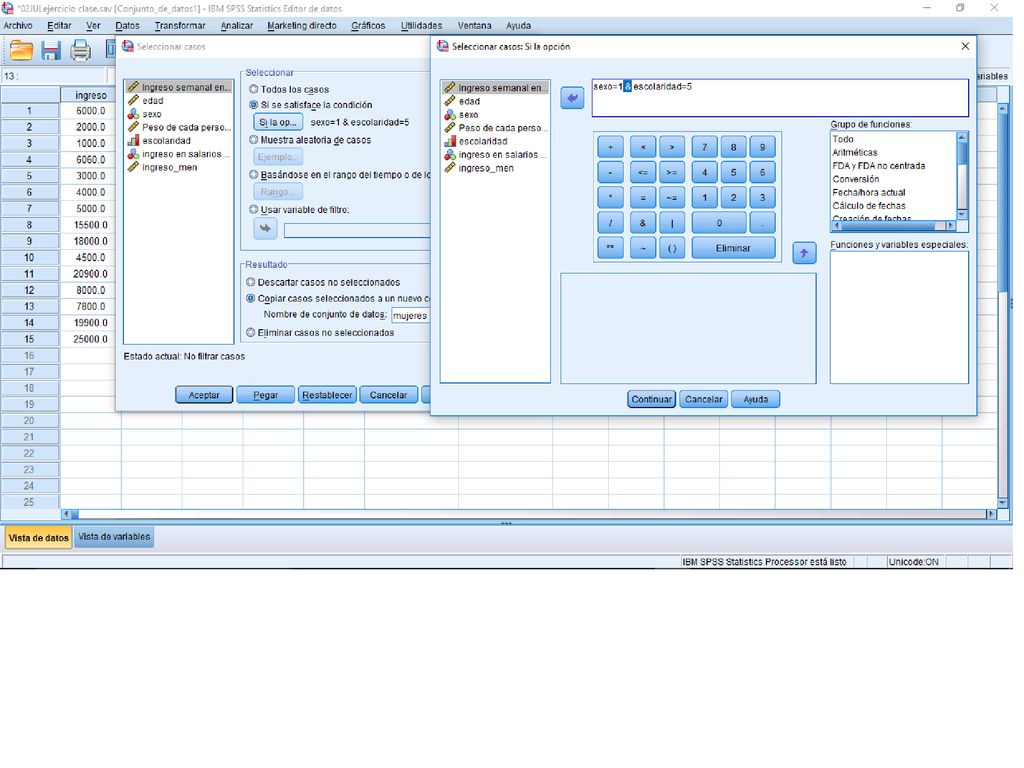Click keypad digit 7

click(x=705, y=147)
